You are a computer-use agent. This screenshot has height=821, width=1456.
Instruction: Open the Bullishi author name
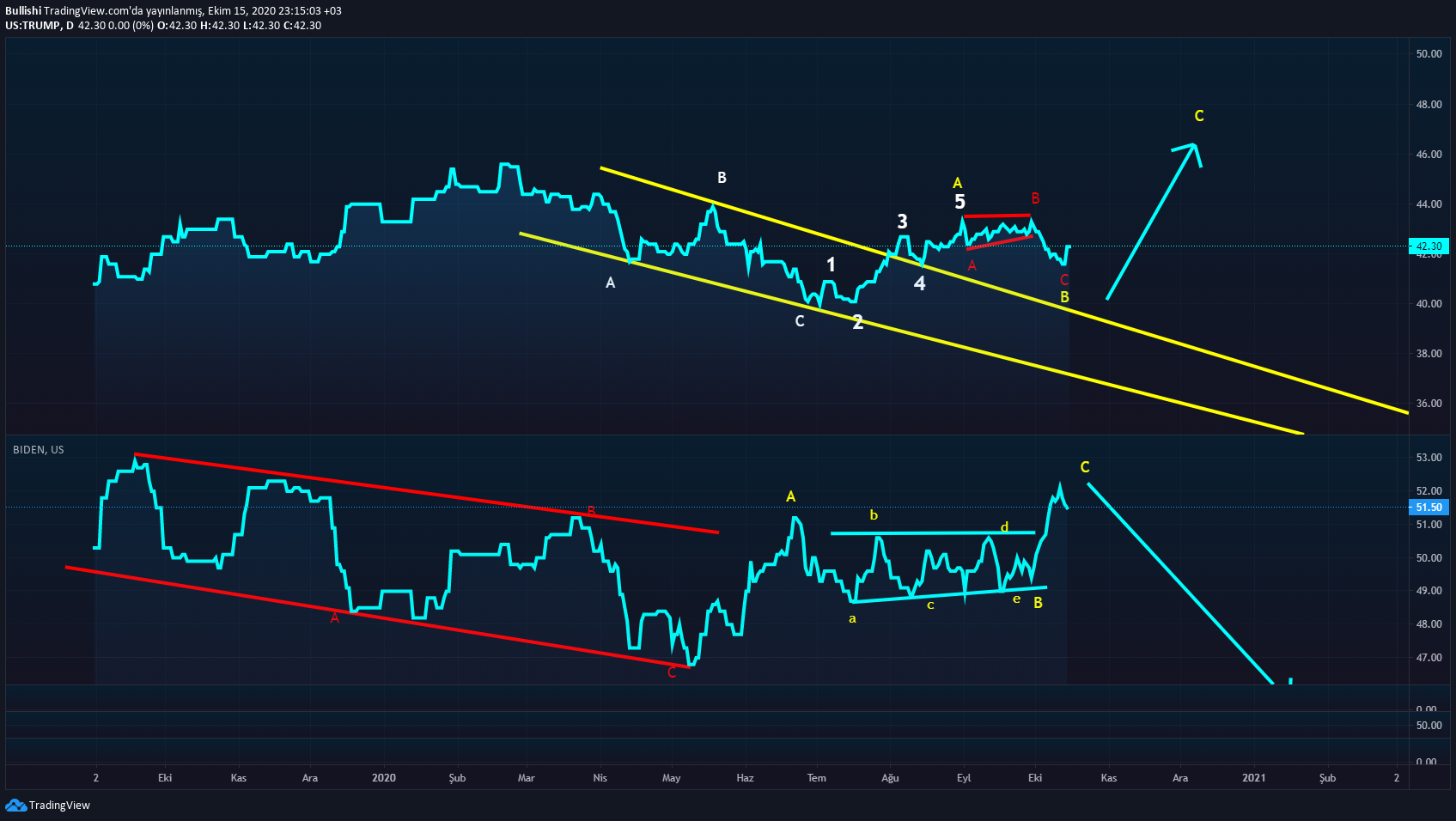tap(23, 10)
